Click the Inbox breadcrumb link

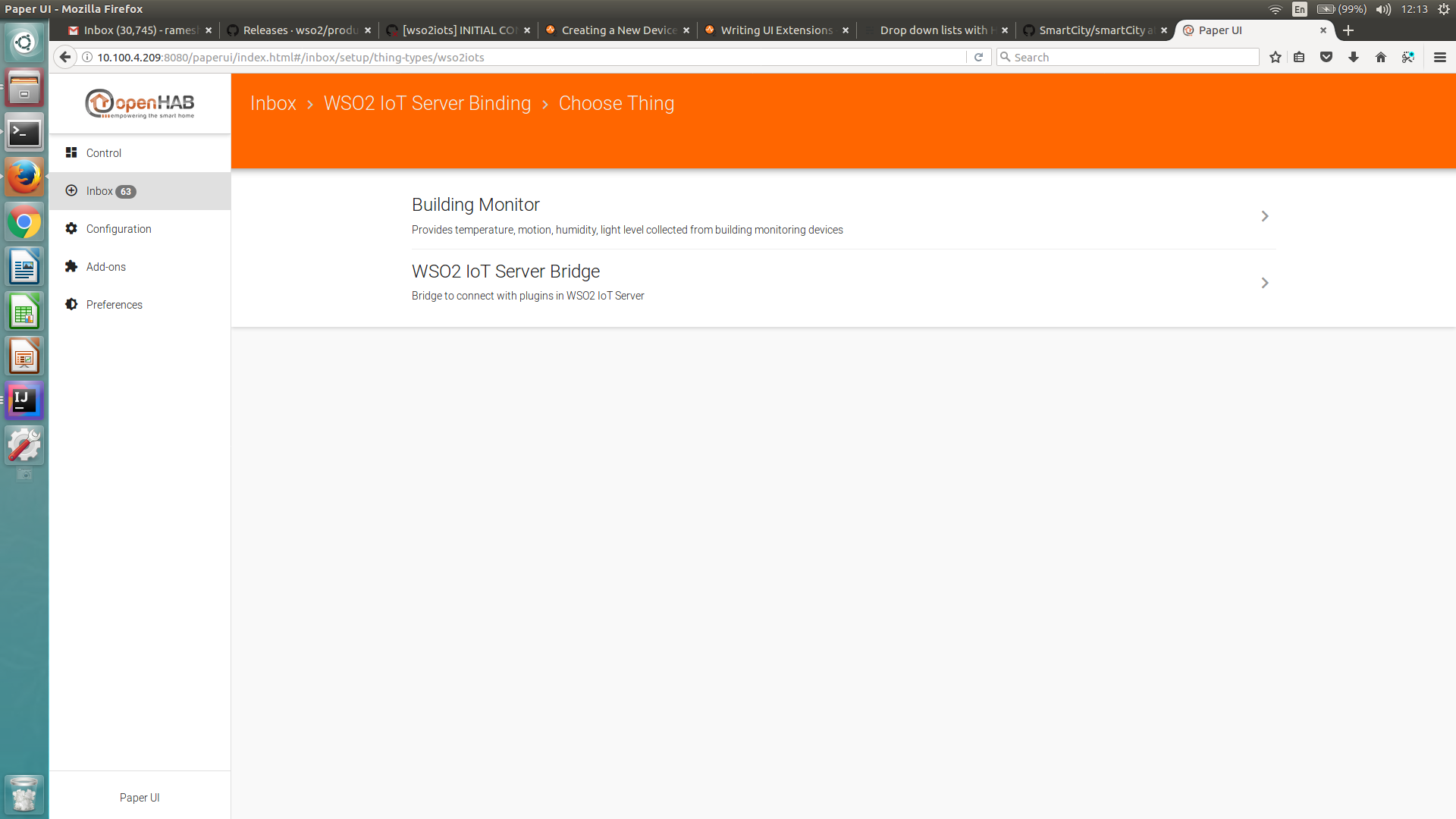[x=273, y=103]
